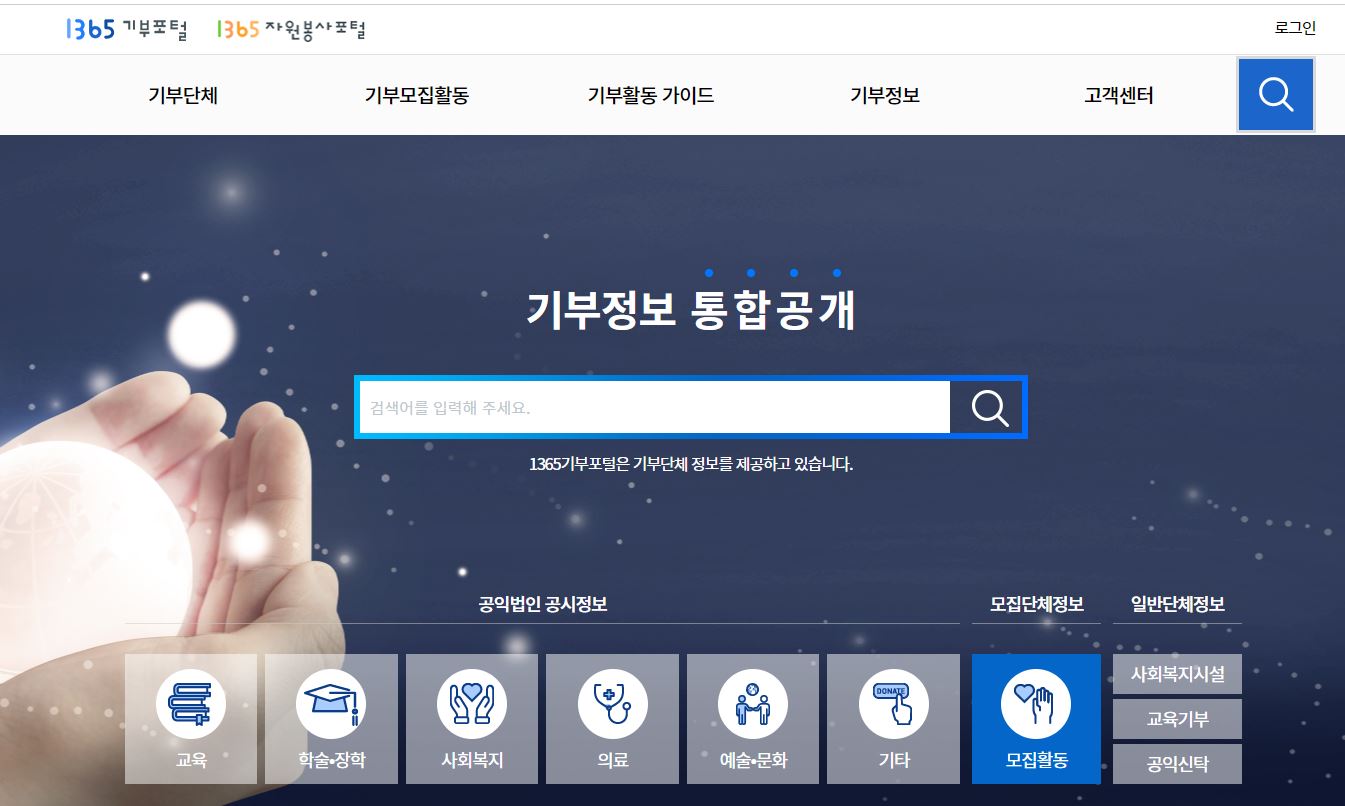Open the 예술·문화 handshake icon tile
Image resolution: width=1345 pixels, height=806 pixels.
pyautogui.click(x=753, y=719)
